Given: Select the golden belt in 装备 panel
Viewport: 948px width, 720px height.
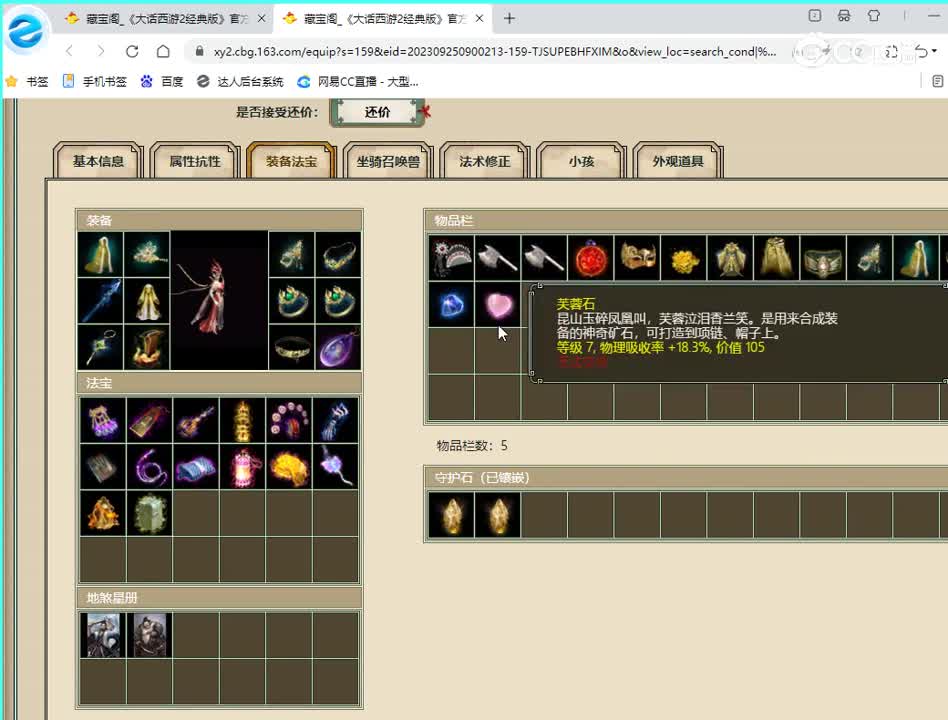Looking at the screenshot, I should click(x=291, y=348).
